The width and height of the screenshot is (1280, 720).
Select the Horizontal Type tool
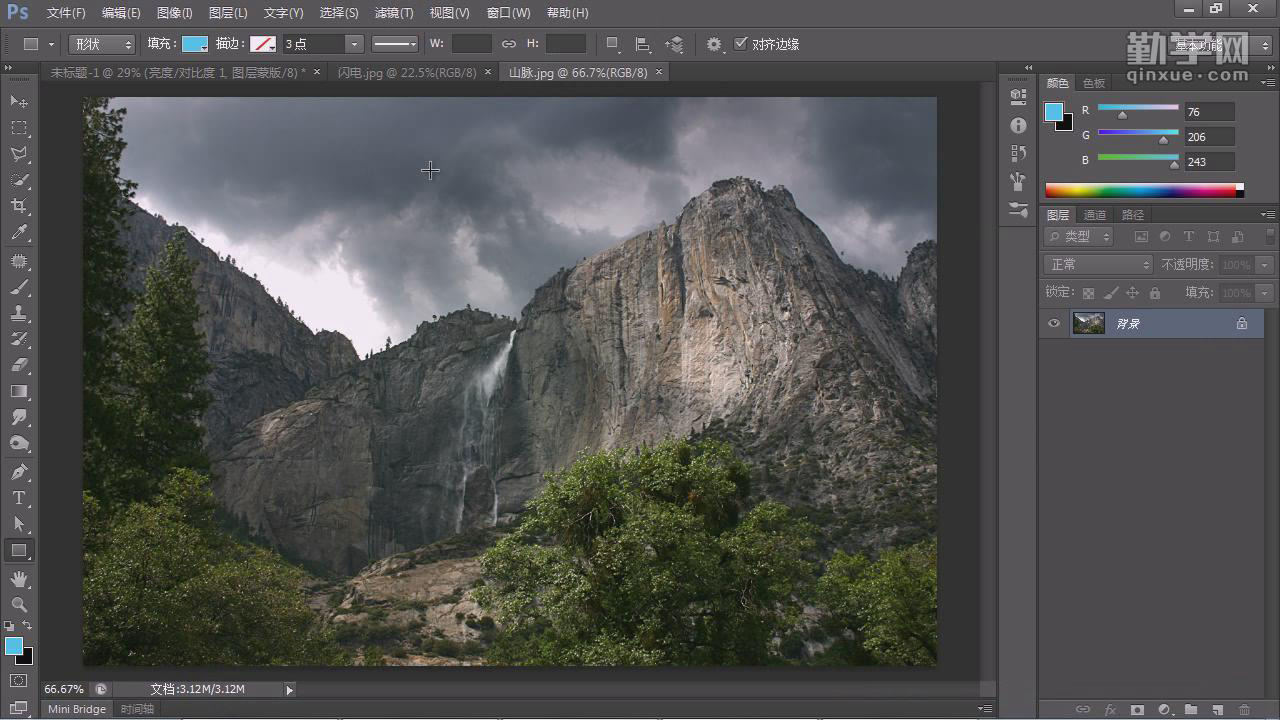click(19, 498)
